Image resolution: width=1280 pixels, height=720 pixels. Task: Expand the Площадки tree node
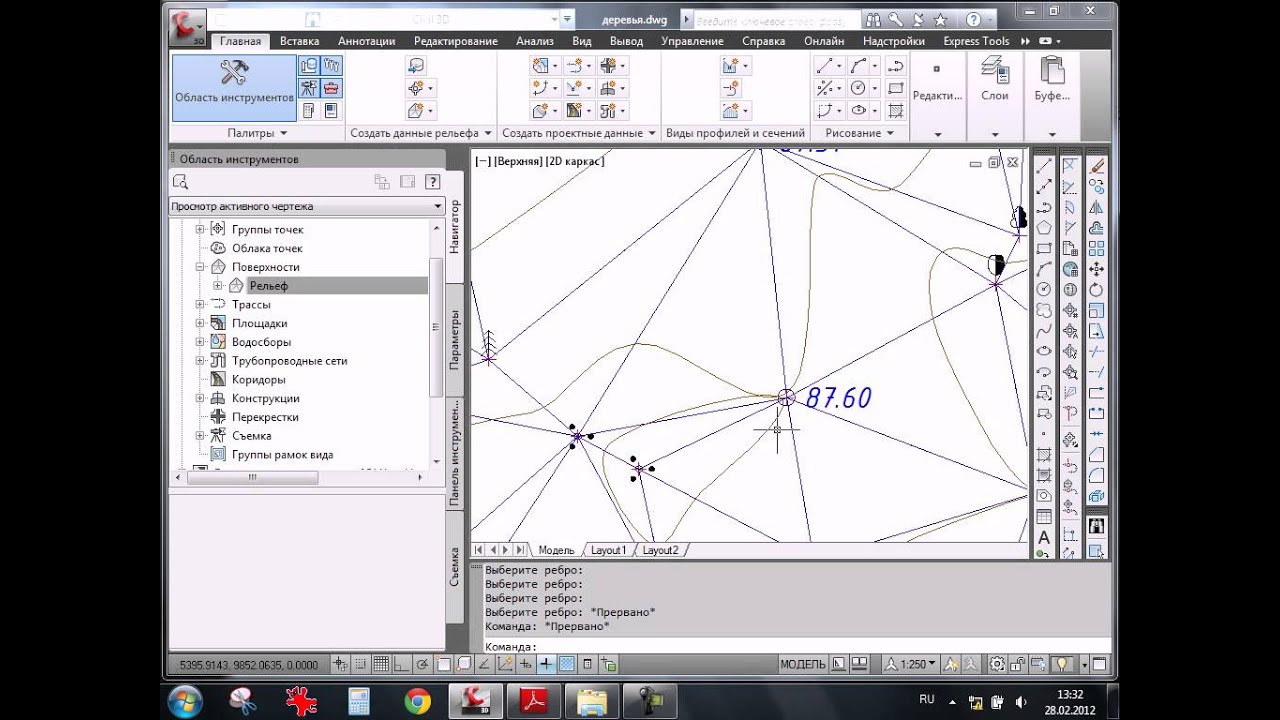click(200, 323)
